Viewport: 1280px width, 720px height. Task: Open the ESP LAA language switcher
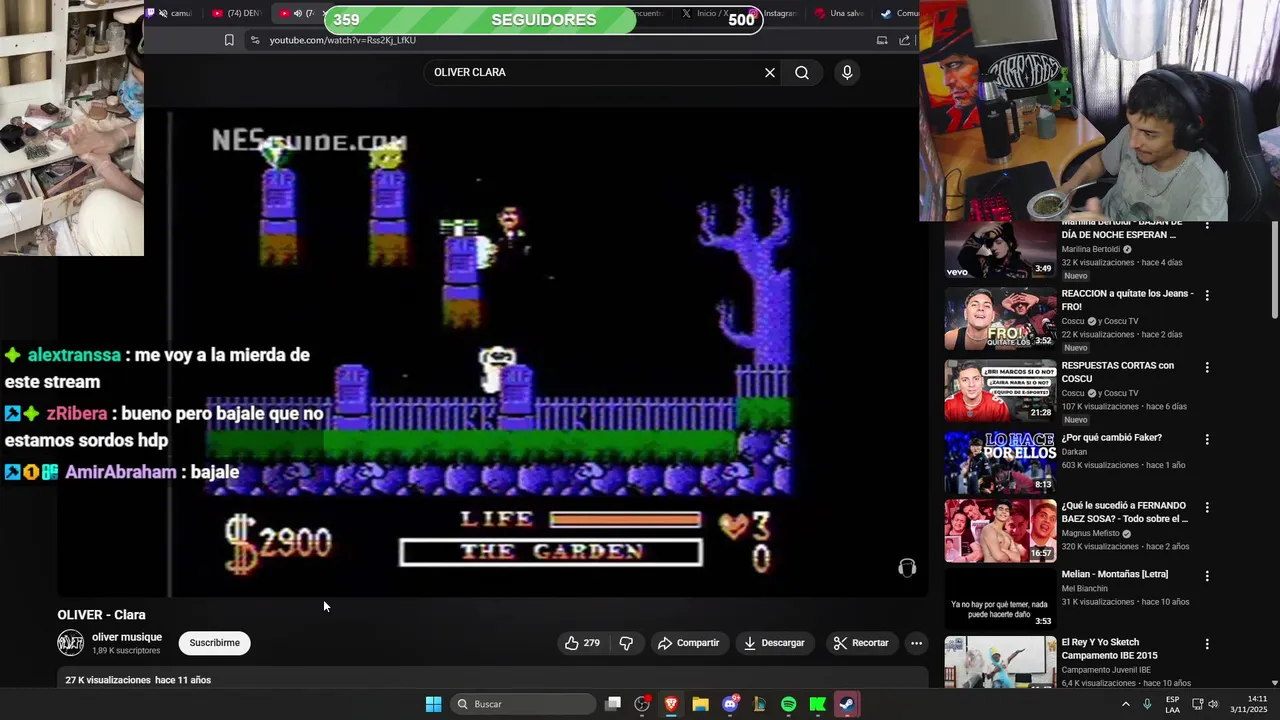click(x=1172, y=704)
